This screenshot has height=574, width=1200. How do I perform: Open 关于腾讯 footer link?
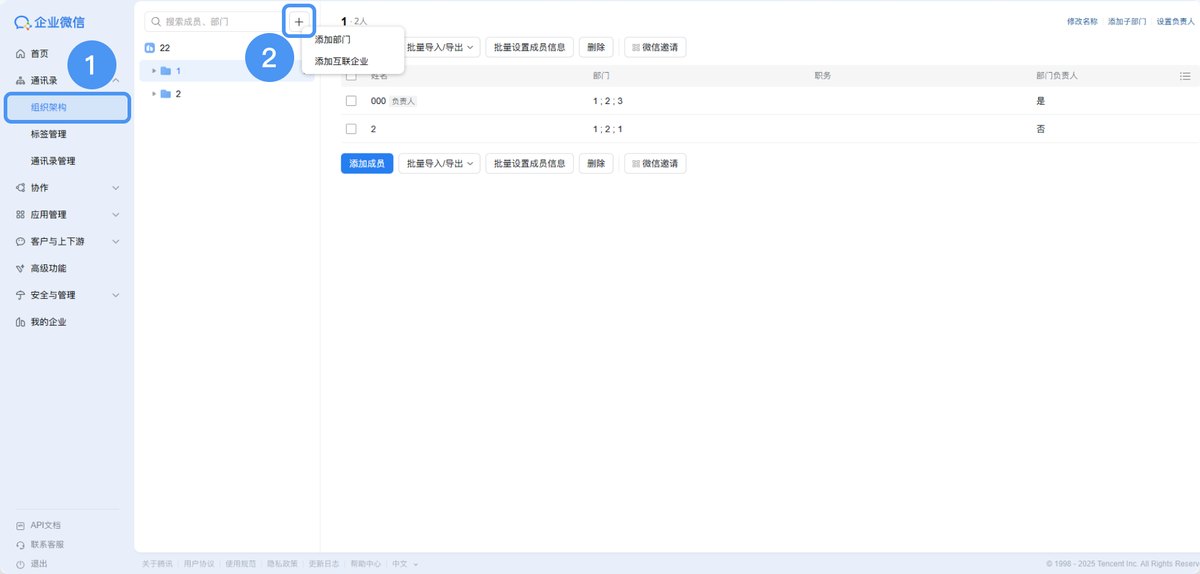pos(157,564)
